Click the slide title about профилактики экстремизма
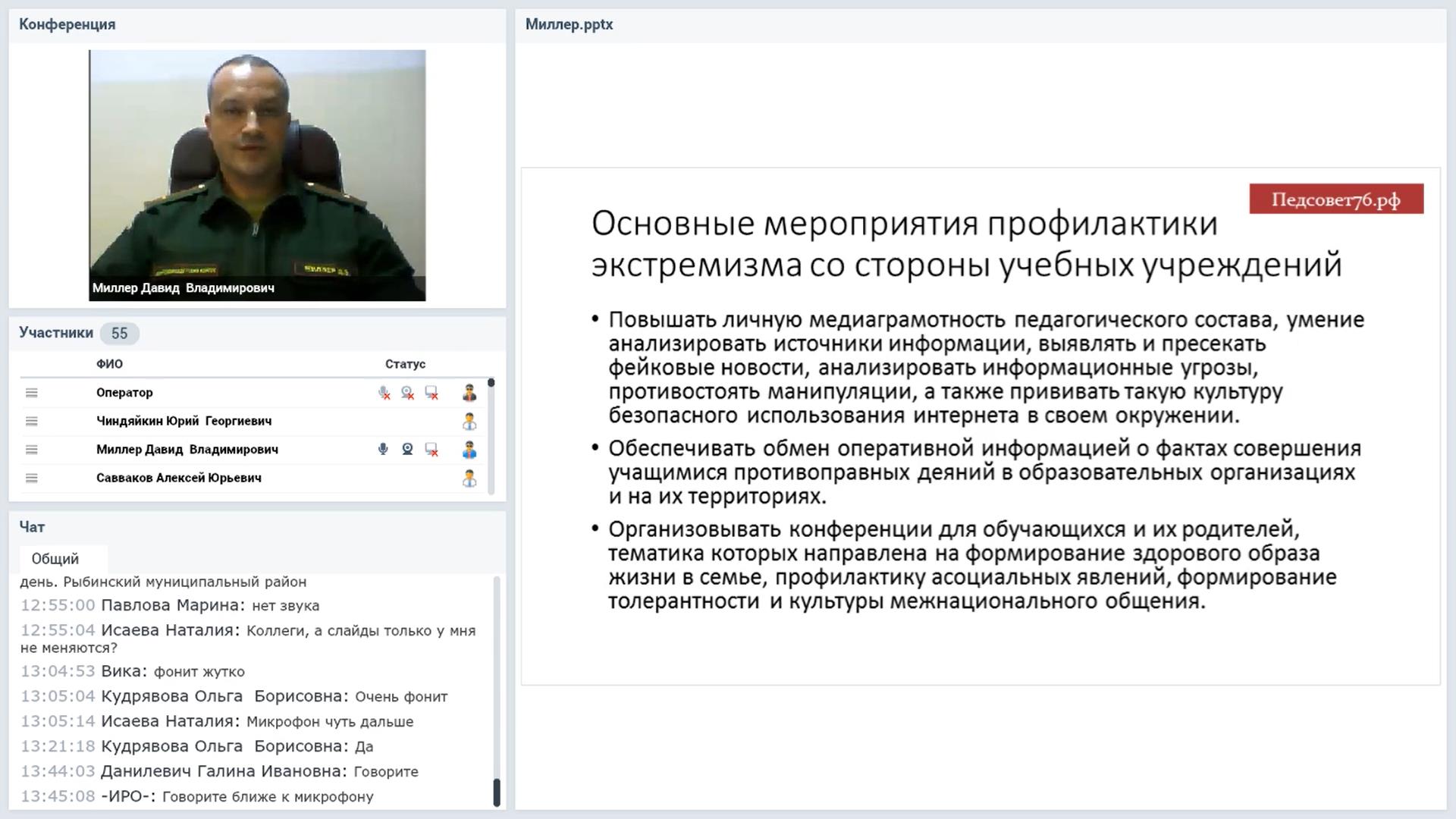Viewport: 1456px width, 819px height. click(x=967, y=244)
